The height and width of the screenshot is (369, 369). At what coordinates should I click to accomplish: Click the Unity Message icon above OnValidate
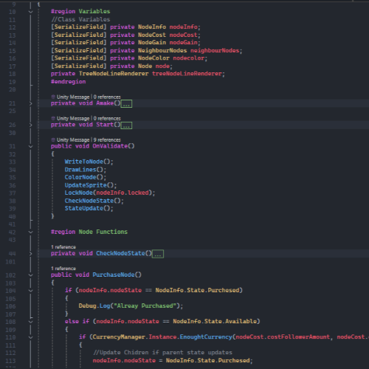[x=53, y=140]
